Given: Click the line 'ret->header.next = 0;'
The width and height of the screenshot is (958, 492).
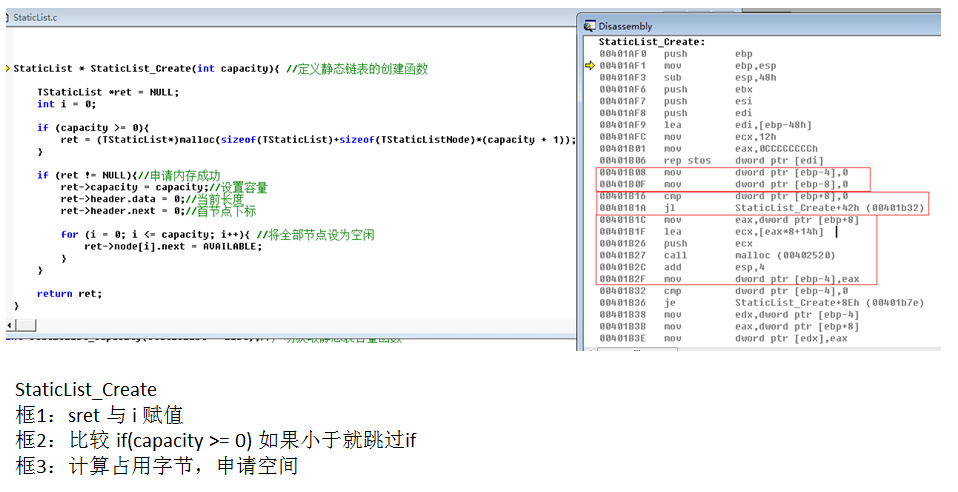Looking at the screenshot, I should click(158, 211).
